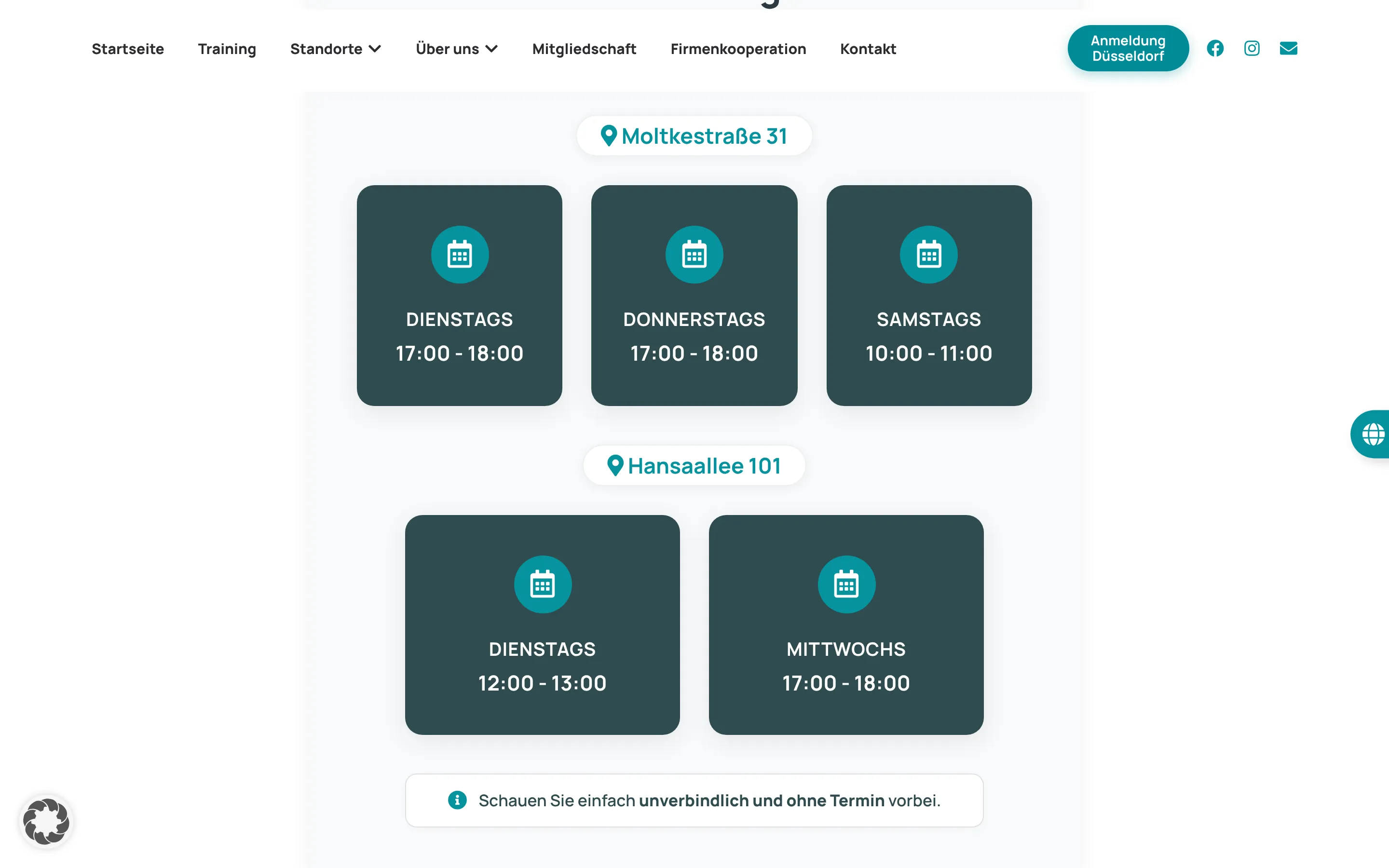This screenshot has width=1389, height=868.
Task: Navigate to Kontakt
Action: (x=868, y=49)
